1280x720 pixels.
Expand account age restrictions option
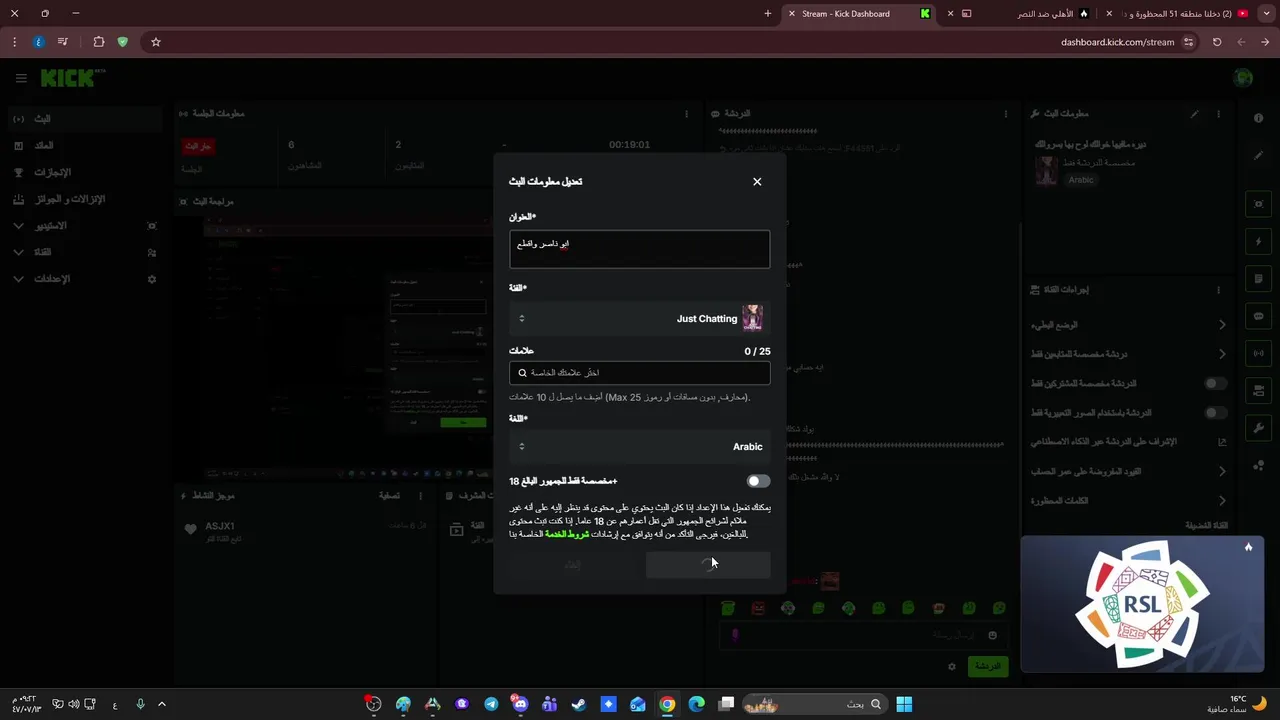tap(1128, 471)
